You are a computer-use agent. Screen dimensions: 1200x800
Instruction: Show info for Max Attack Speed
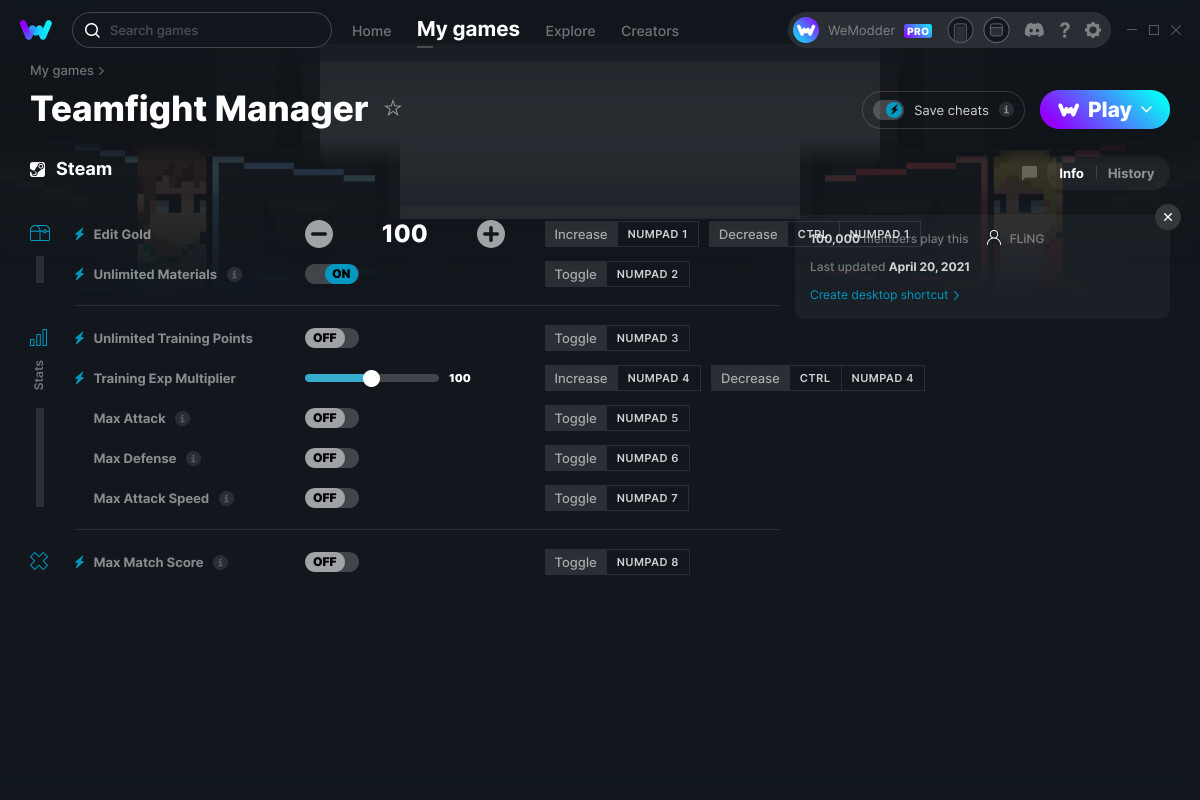click(x=226, y=498)
